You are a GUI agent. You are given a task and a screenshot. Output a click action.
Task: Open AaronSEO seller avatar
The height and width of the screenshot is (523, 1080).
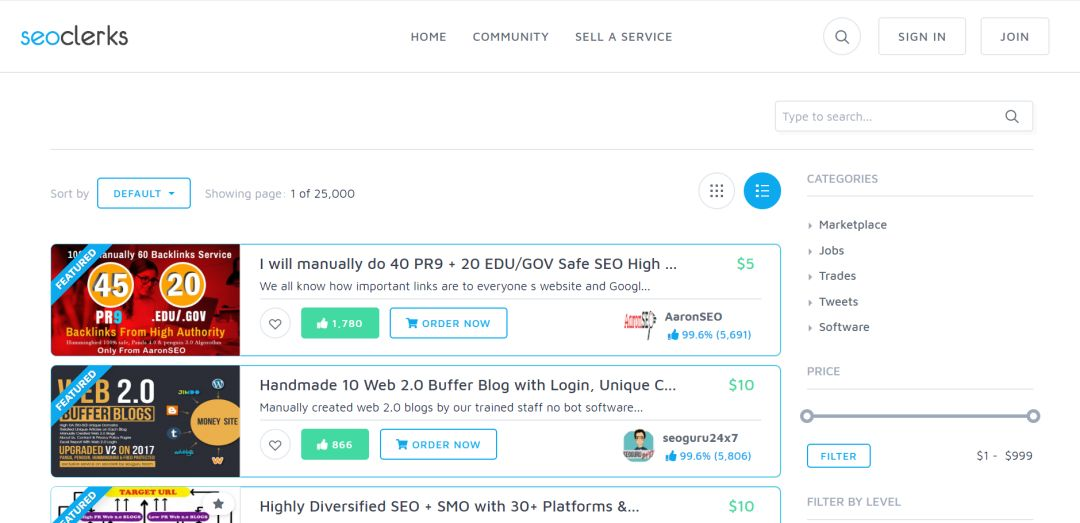click(x=639, y=325)
